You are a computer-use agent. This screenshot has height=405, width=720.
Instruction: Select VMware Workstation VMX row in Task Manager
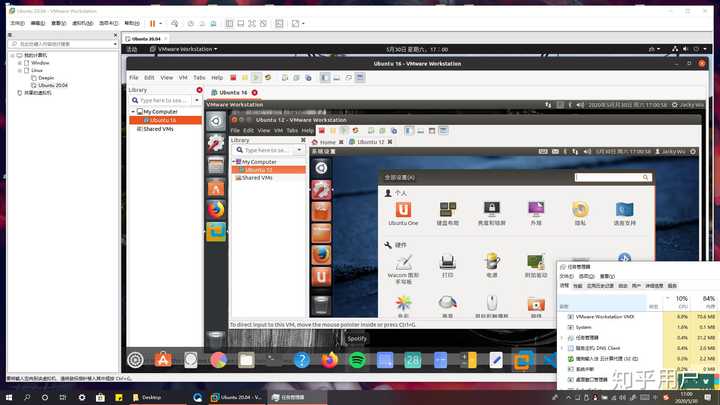[x=638, y=317]
